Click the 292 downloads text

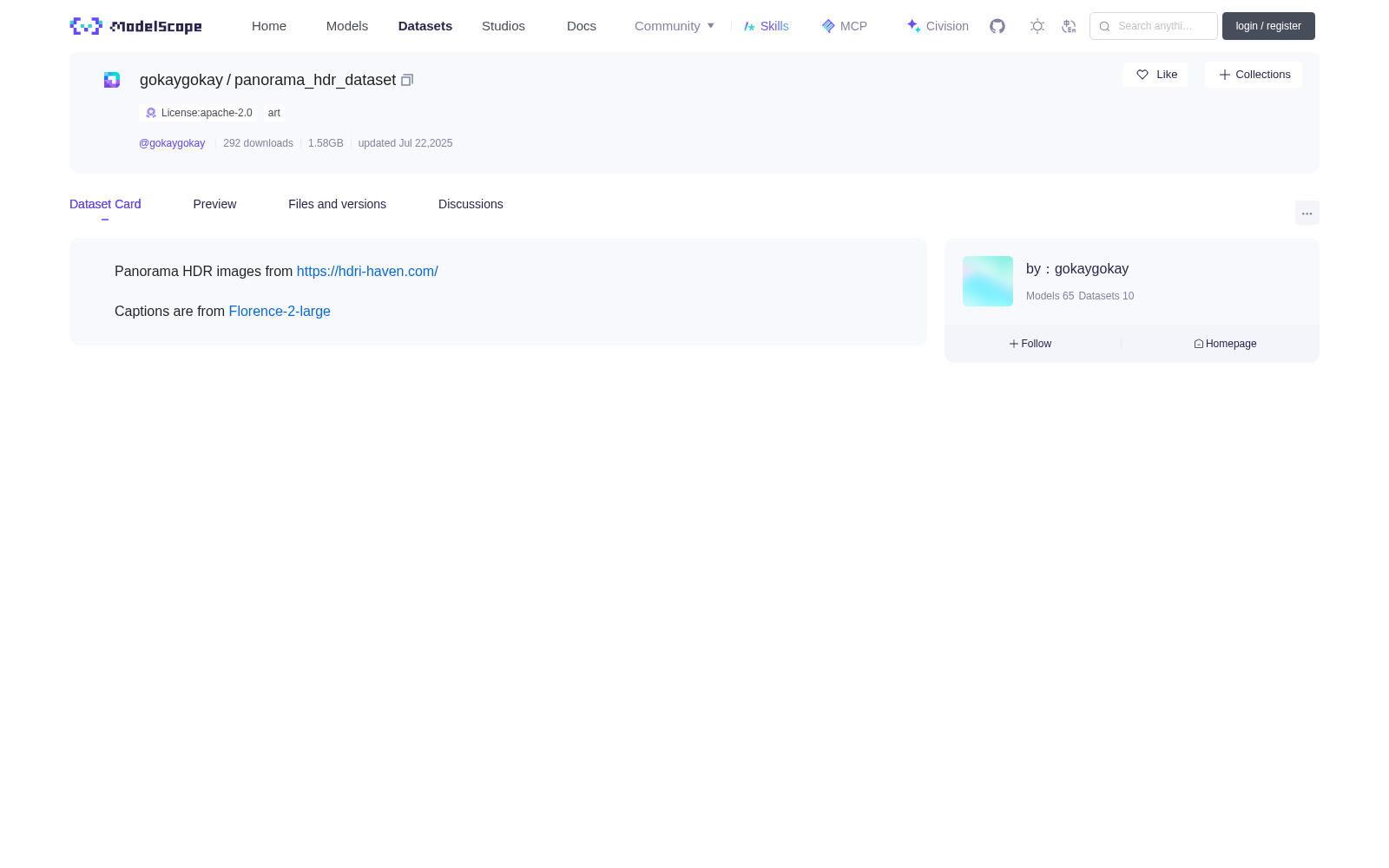click(x=258, y=143)
